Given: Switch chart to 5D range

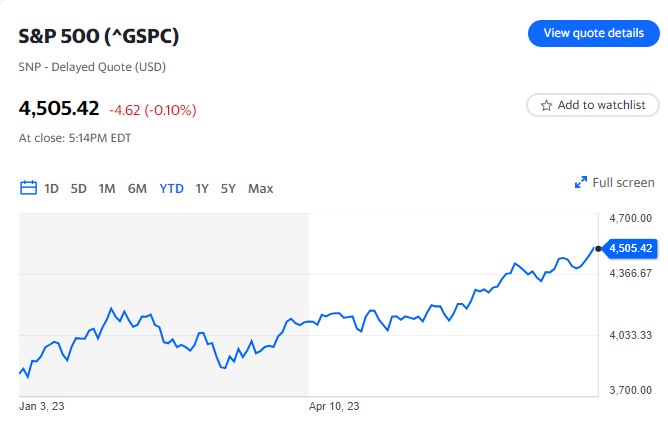Looking at the screenshot, I should pos(79,188).
